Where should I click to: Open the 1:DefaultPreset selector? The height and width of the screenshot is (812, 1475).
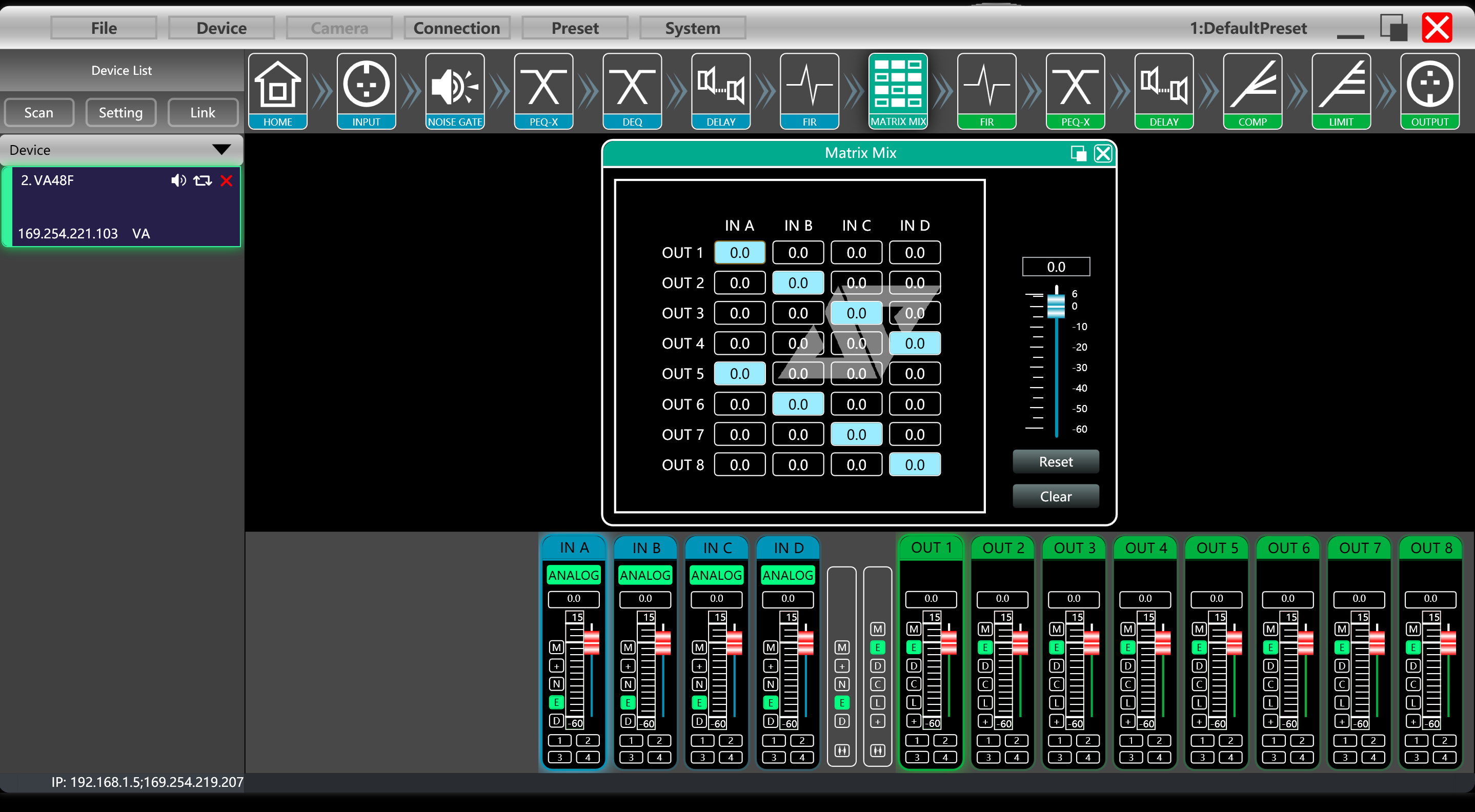point(1248,28)
